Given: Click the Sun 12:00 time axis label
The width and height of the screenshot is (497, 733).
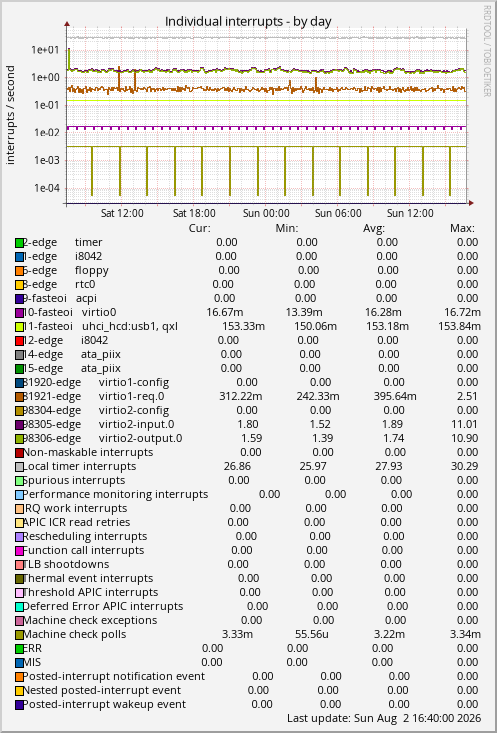Looking at the screenshot, I should coord(410,213).
